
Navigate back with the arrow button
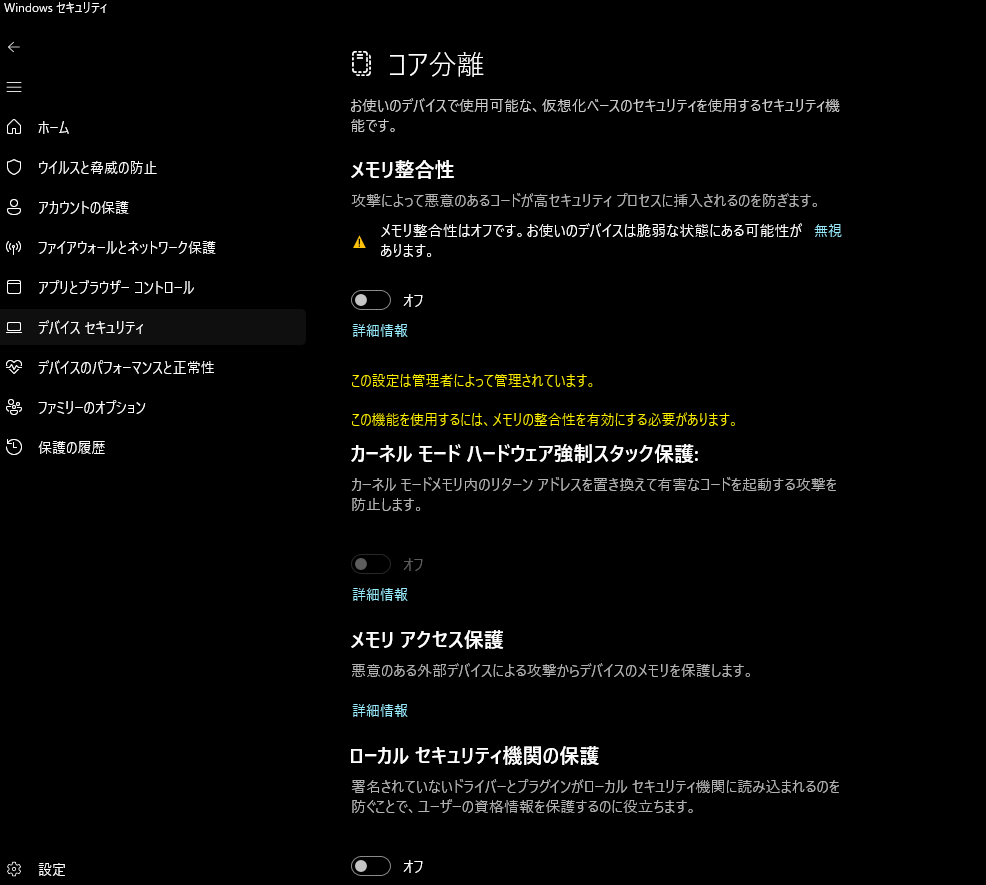14,46
